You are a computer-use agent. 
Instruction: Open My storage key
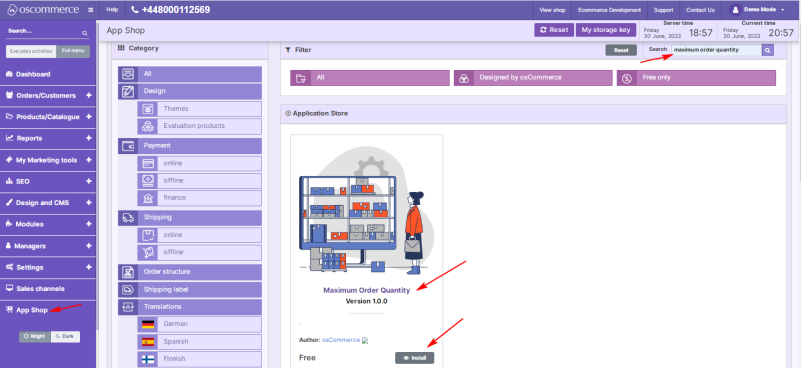click(606, 30)
